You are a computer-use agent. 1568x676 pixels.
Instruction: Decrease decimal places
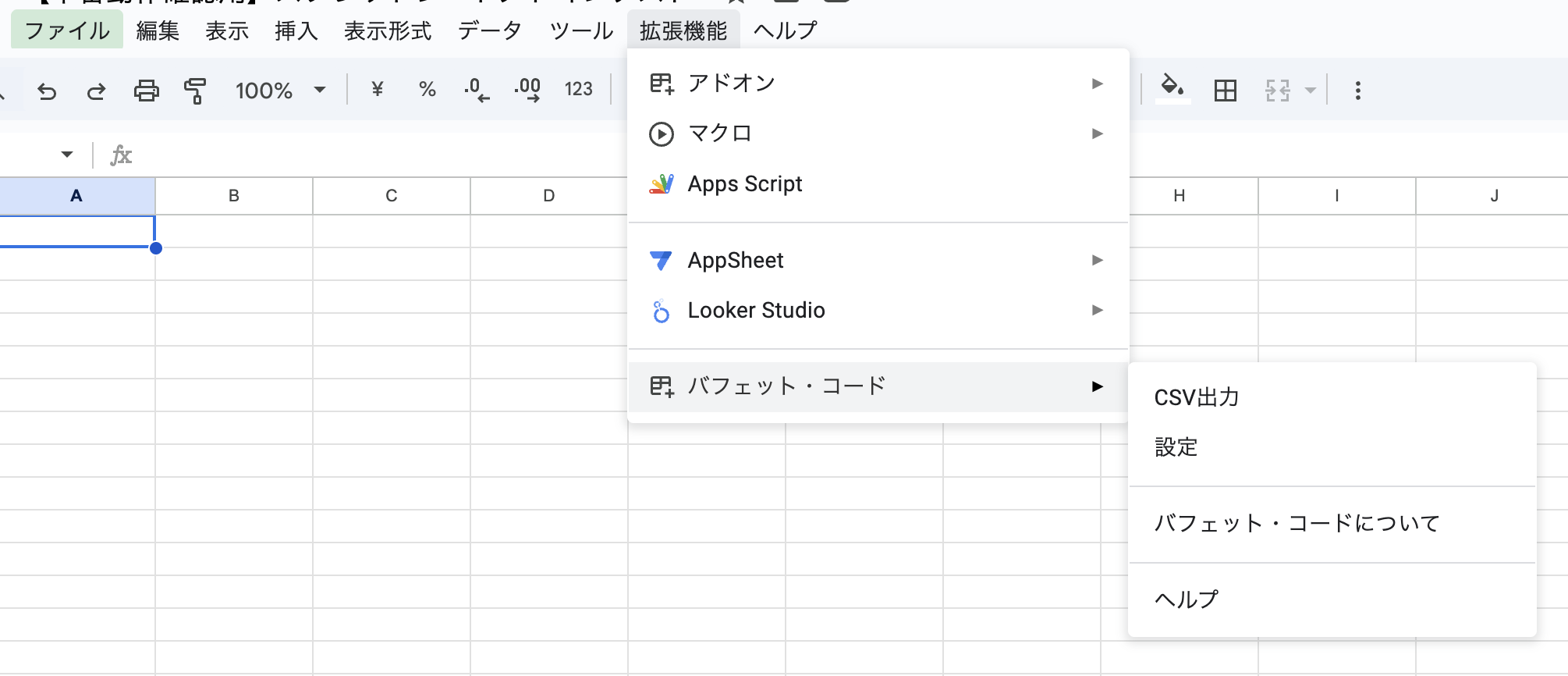(x=477, y=90)
